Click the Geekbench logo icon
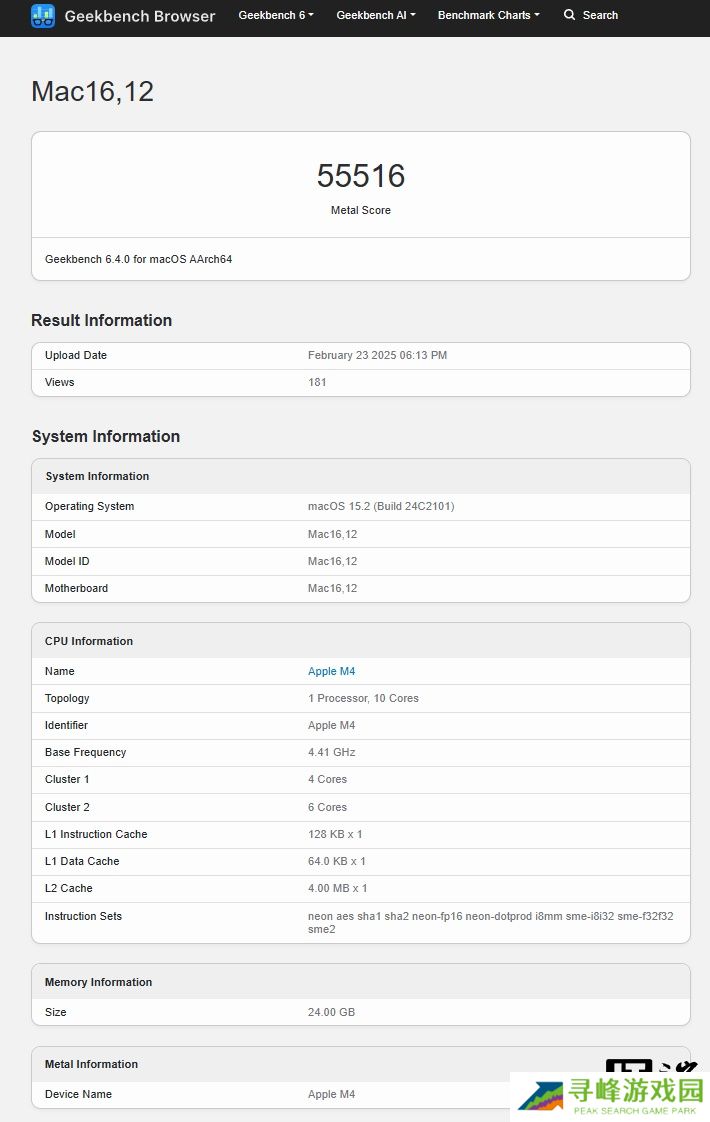This screenshot has width=710, height=1122. pos(43,16)
